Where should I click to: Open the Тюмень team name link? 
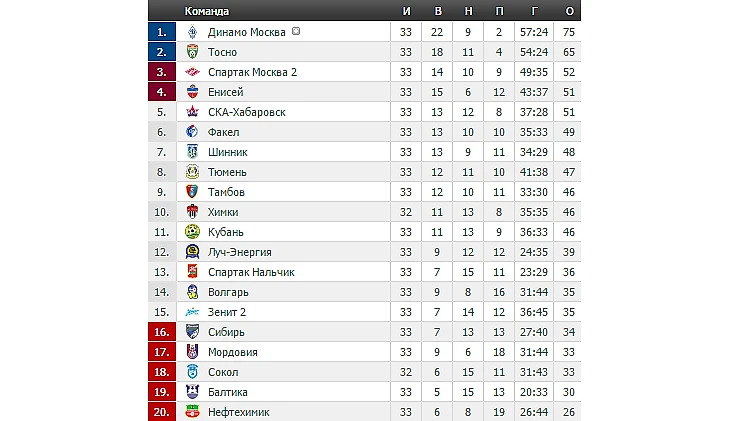pyautogui.click(x=226, y=172)
